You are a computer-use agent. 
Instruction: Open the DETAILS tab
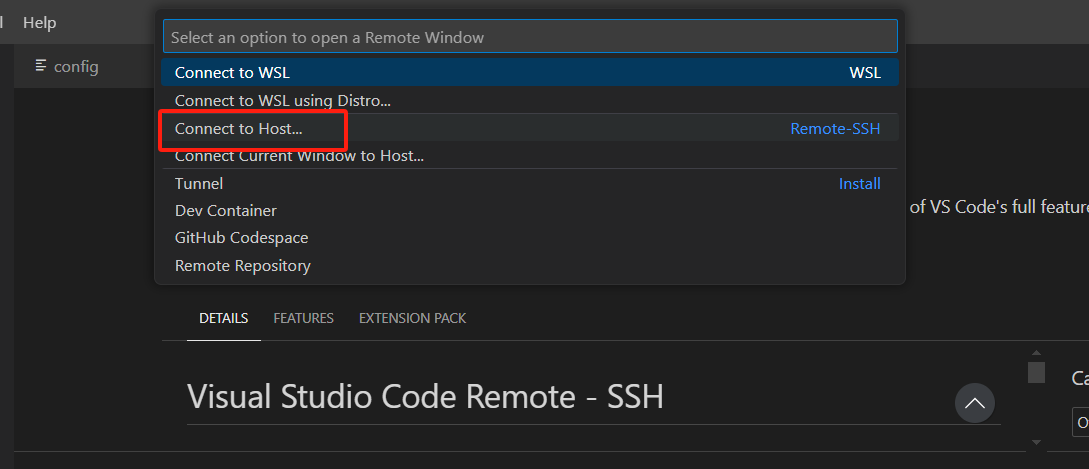tap(224, 318)
